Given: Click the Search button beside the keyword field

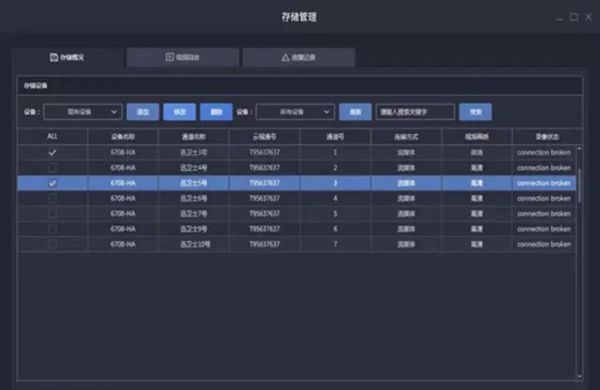Looking at the screenshot, I should click(475, 112).
